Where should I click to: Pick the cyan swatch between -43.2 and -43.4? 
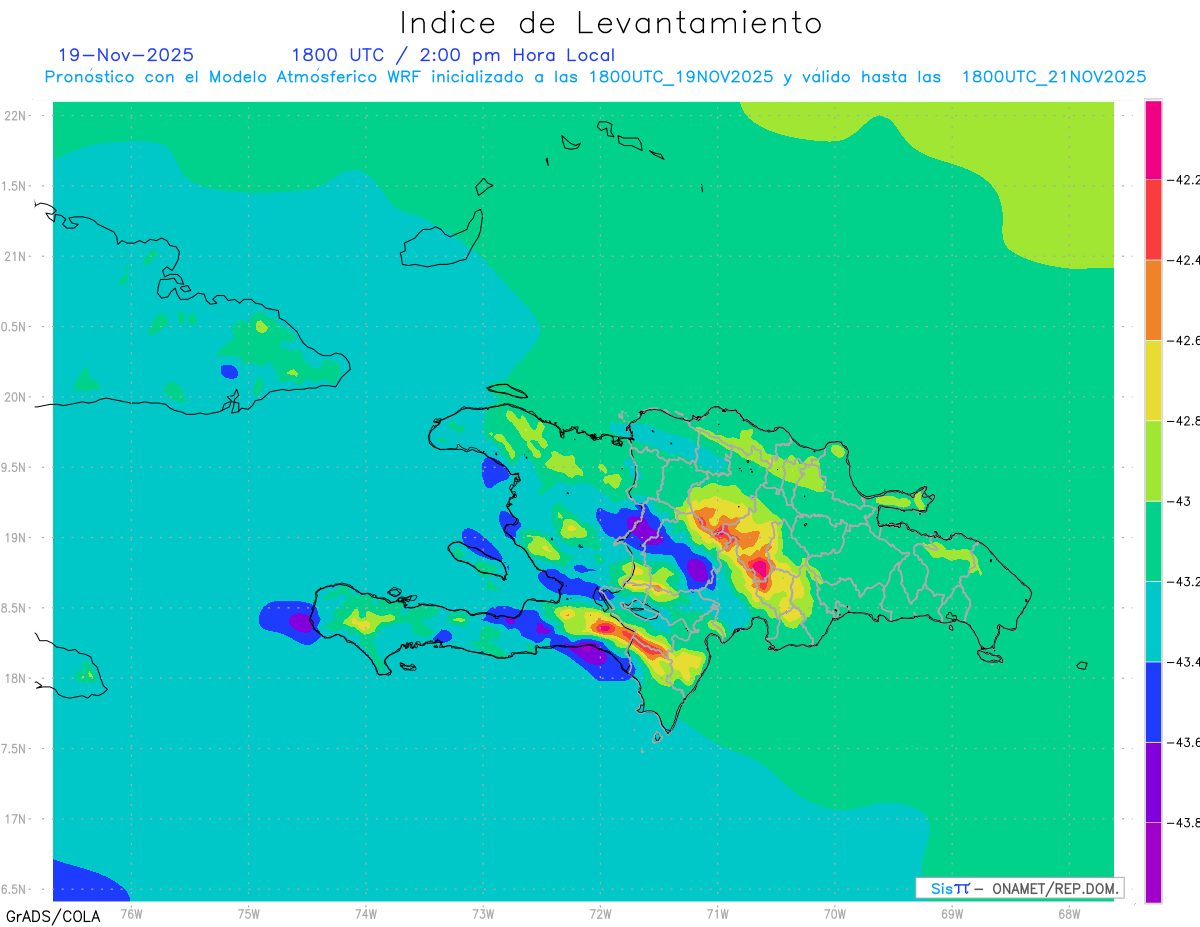1153,621
